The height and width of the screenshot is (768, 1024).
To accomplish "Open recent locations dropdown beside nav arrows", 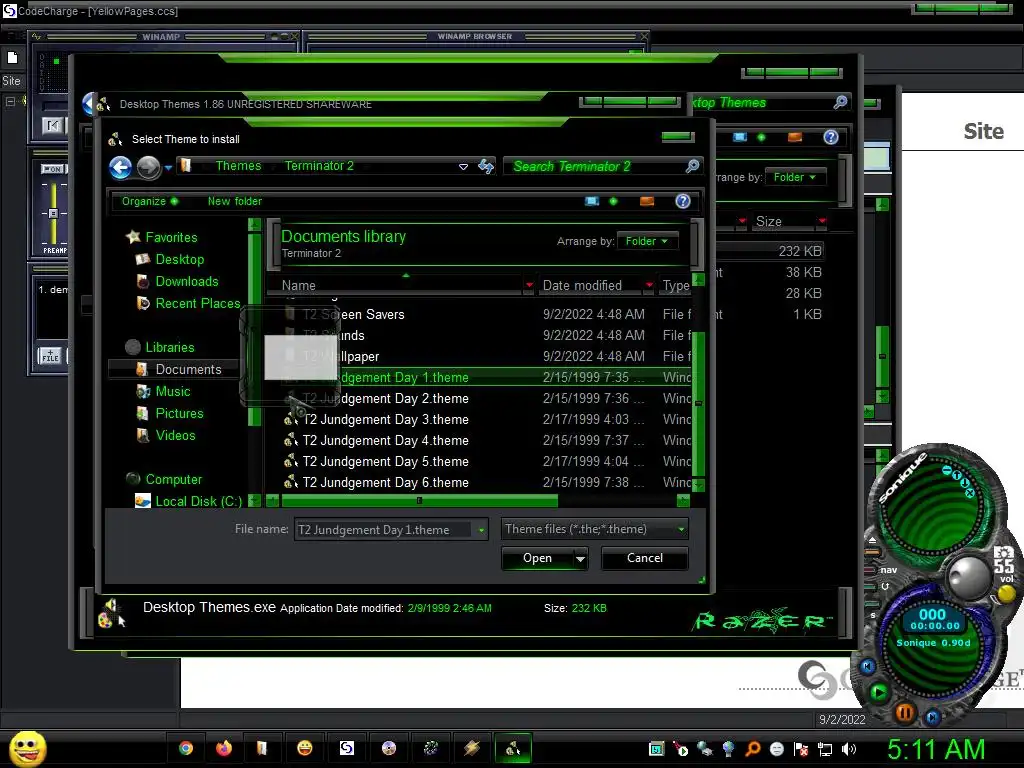I will pyautogui.click(x=168, y=167).
